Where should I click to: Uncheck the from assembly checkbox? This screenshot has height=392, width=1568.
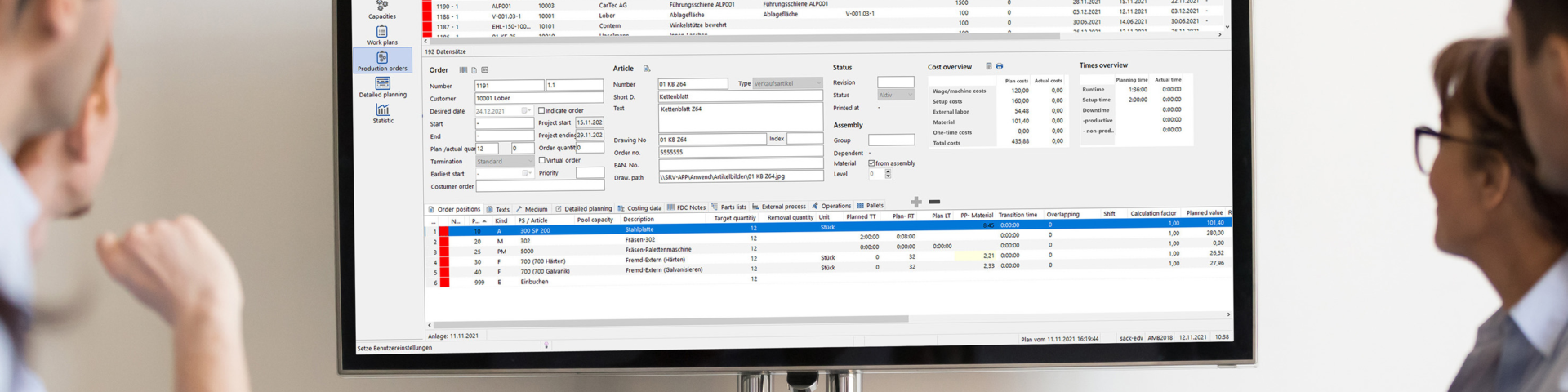point(871,163)
